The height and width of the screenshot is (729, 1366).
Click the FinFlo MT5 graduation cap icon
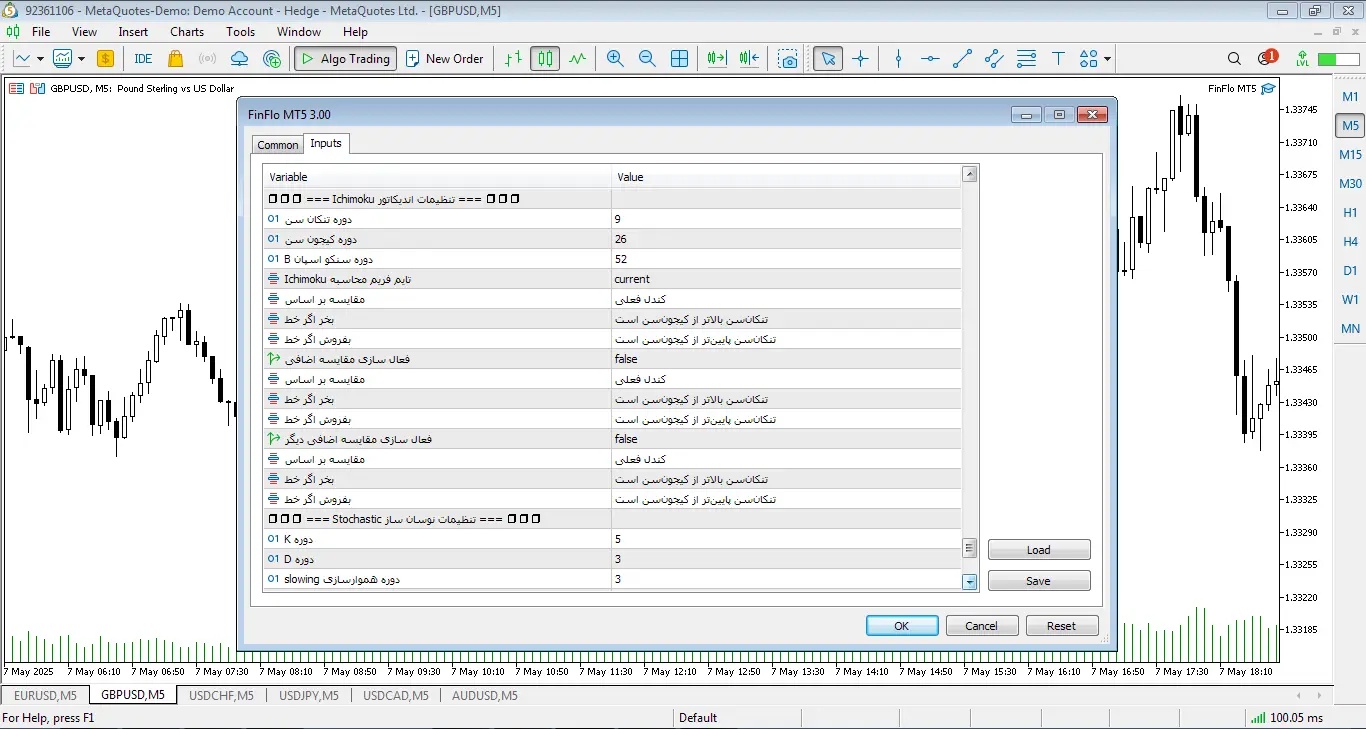pyautogui.click(x=1268, y=89)
